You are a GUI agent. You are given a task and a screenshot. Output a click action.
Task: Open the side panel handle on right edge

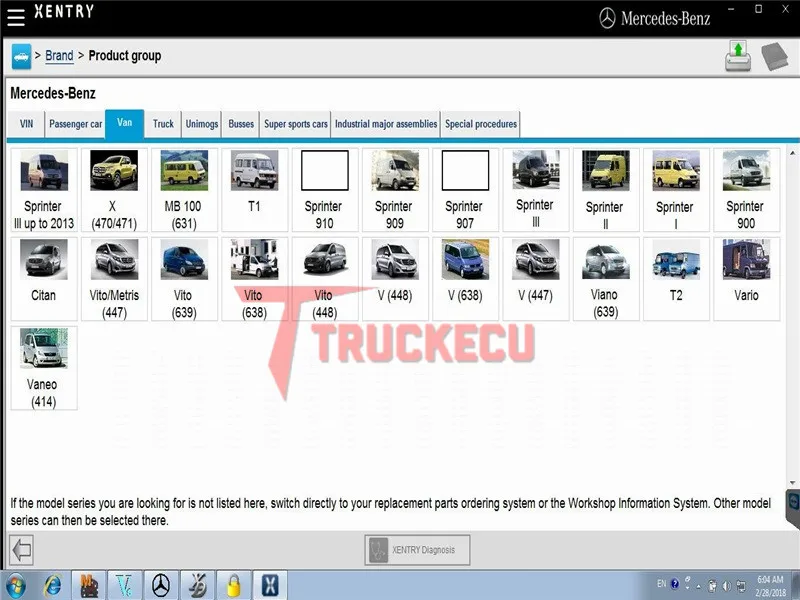[793, 508]
